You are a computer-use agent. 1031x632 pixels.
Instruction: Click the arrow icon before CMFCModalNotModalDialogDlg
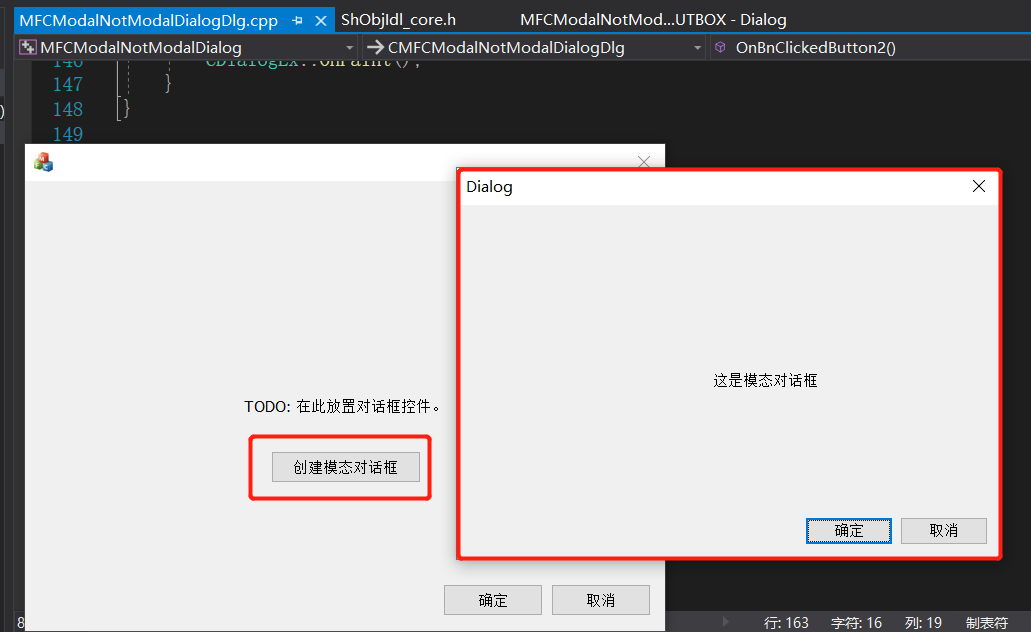(375, 47)
